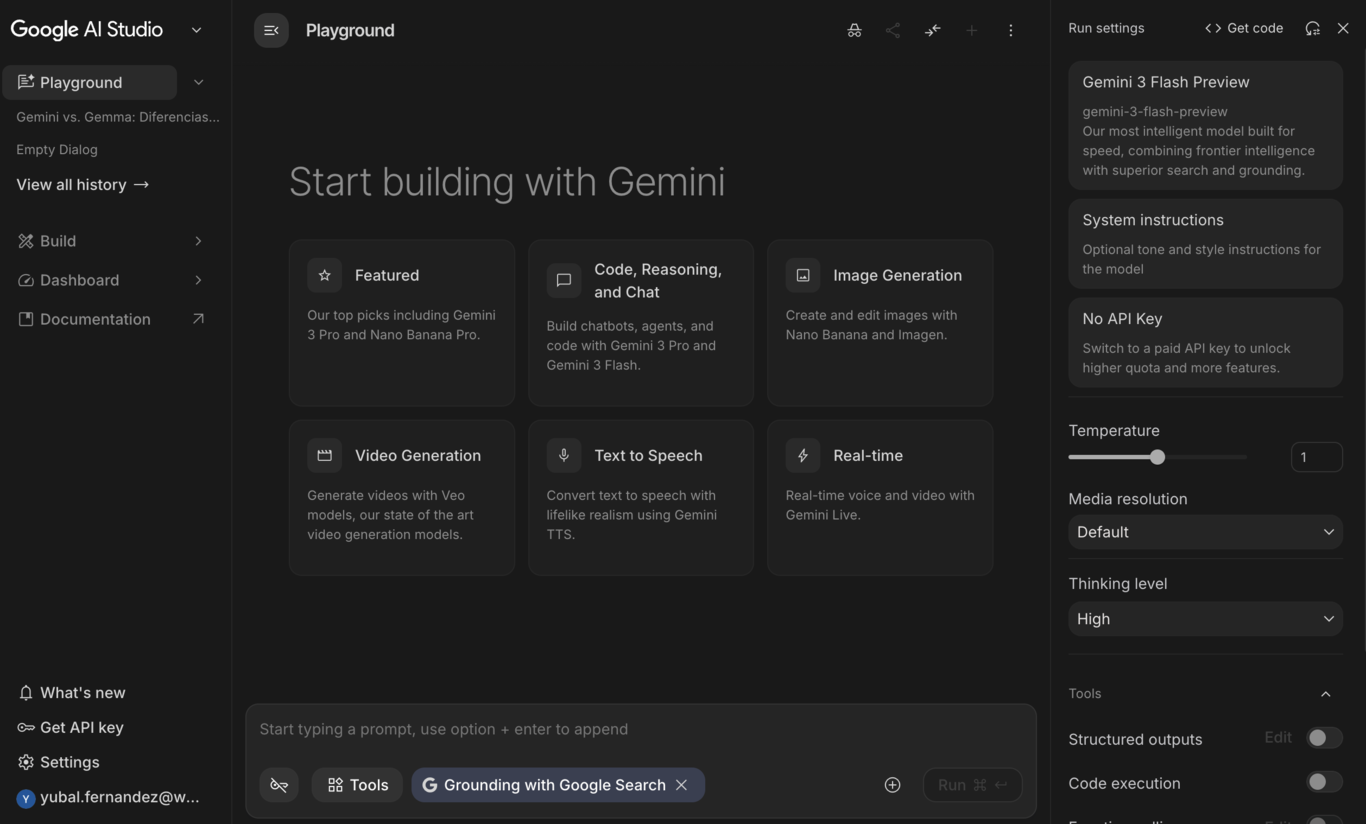Image resolution: width=1366 pixels, height=824 pixels.
Task: Close the Run settings panel
Action: [x=1343, y=28]
